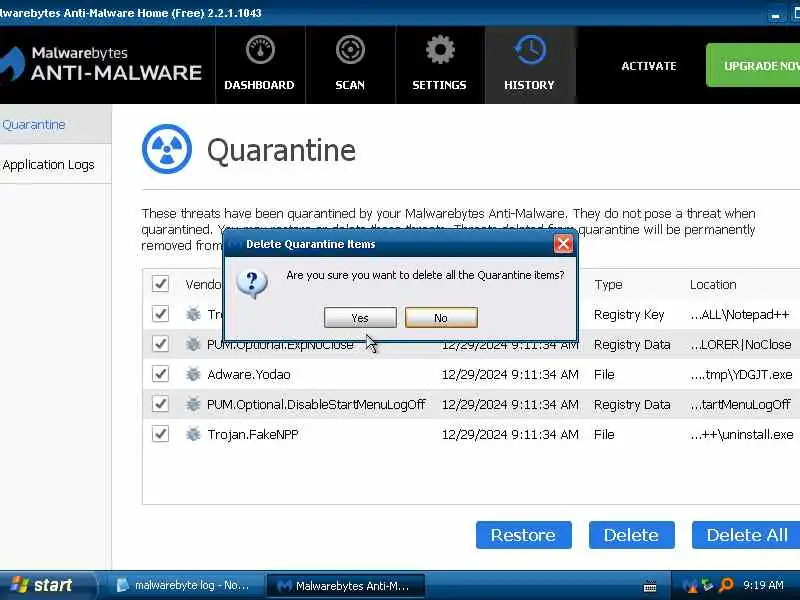Click the 9:19 AM system clock
Viewport: 800px width, 600px height.
tap(763, 585)
